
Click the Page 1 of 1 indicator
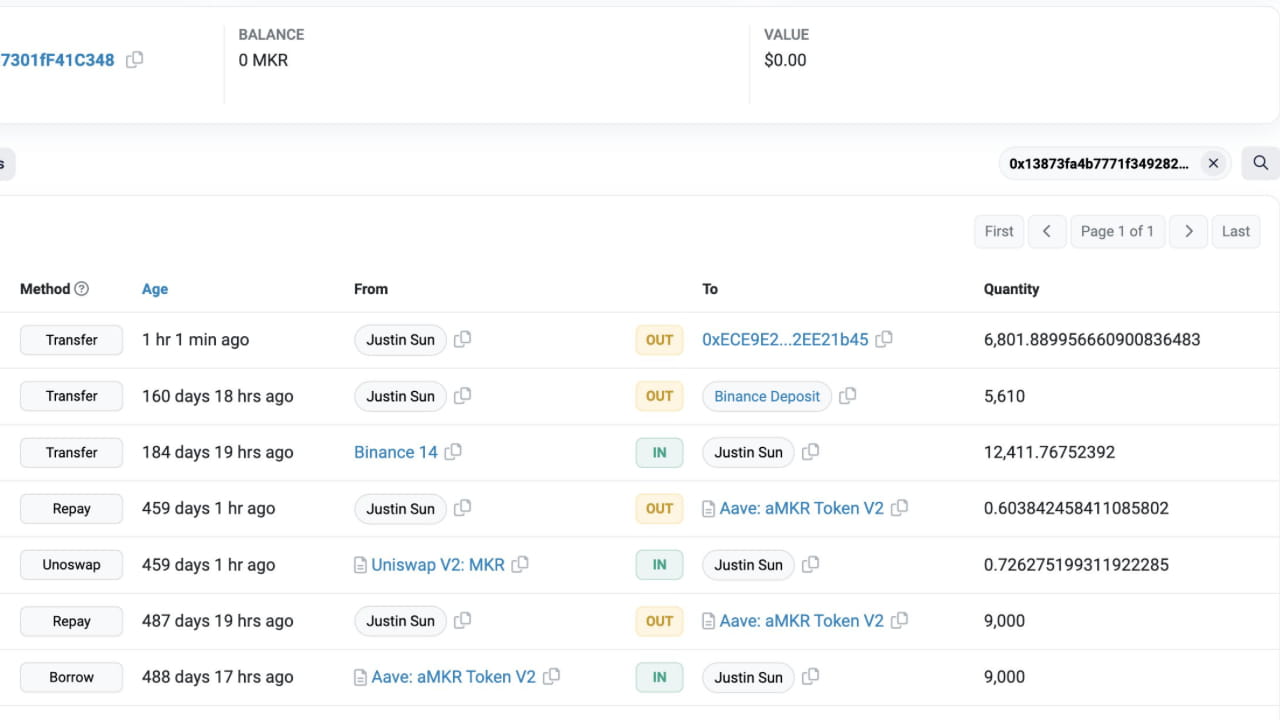pos(1117,231)
